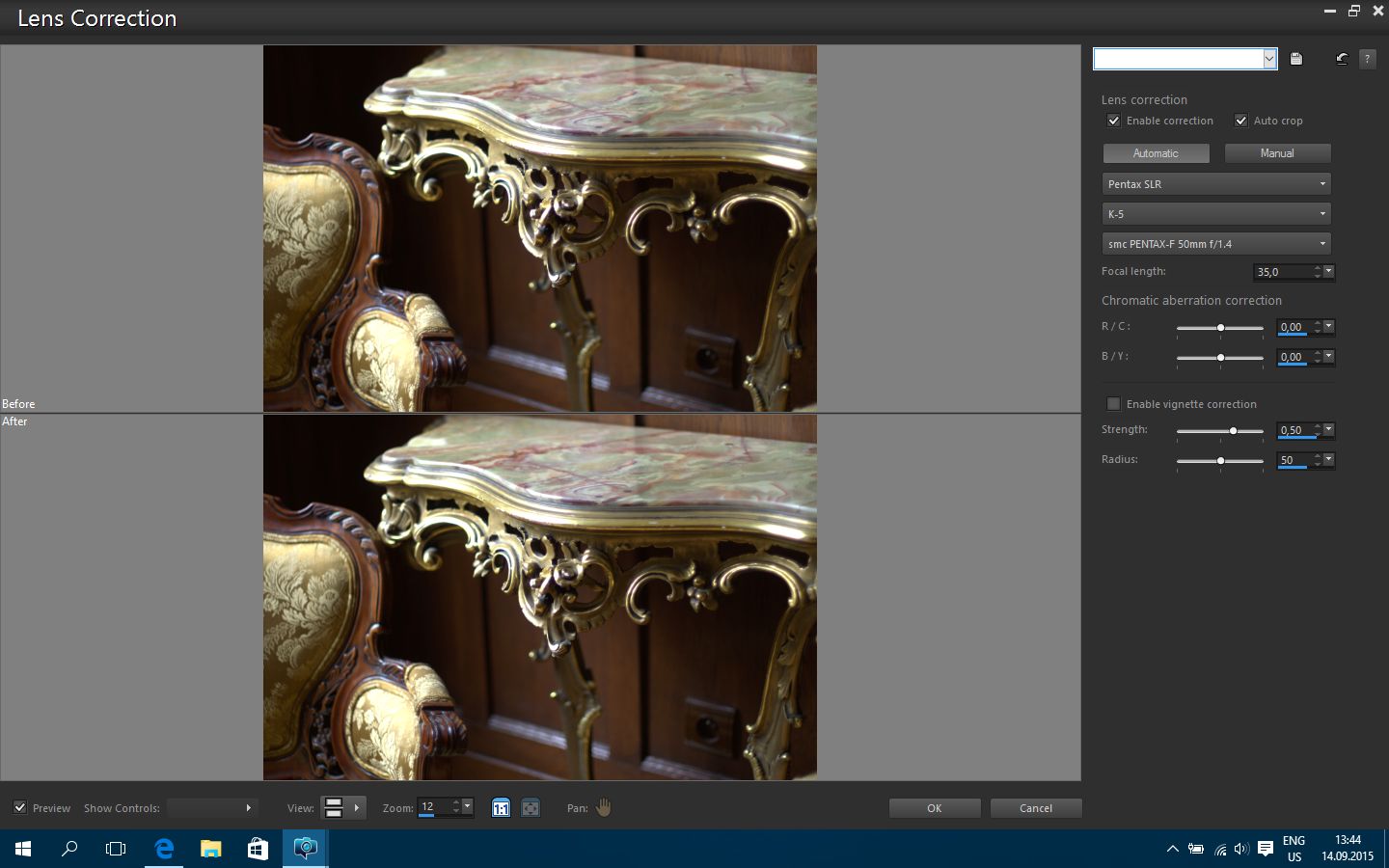Click the B / Y numeric value field
This screenshot has width=1389, height=868.
(1294, 357)
